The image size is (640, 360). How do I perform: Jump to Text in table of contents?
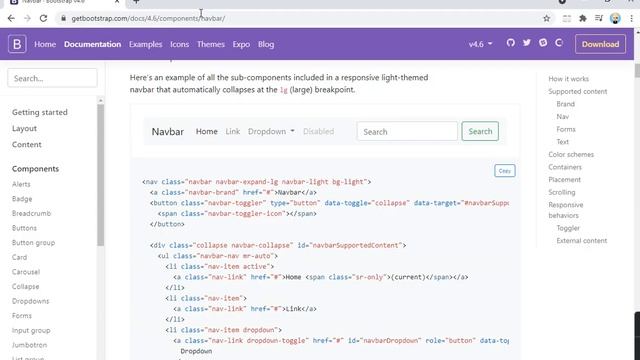[x=562, y=142]
